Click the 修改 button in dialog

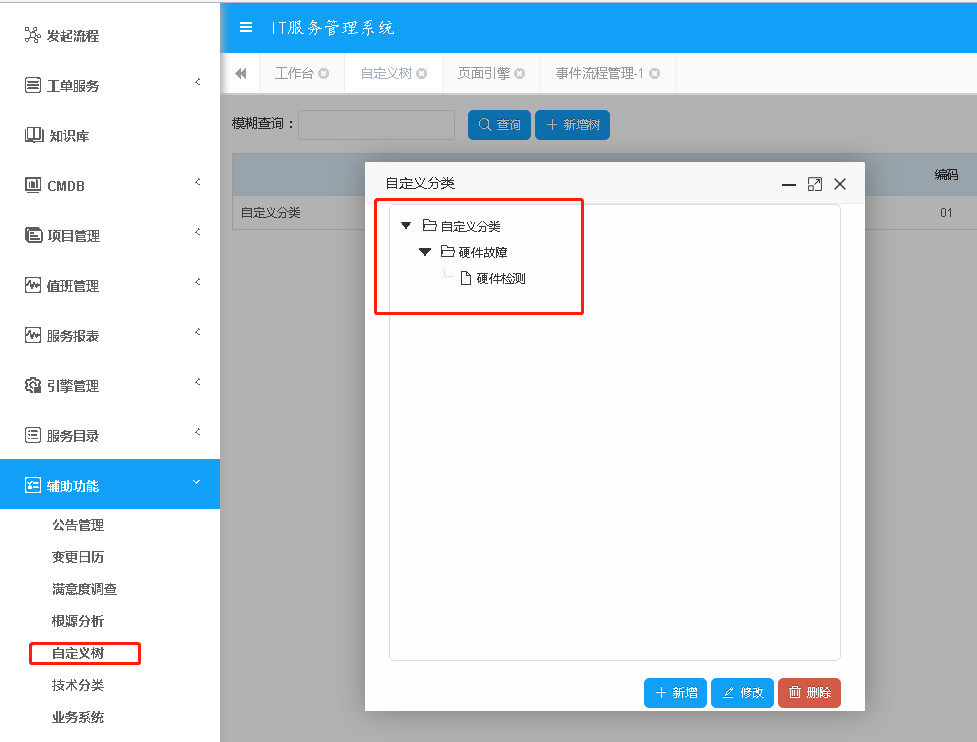[x=742, y=693]
